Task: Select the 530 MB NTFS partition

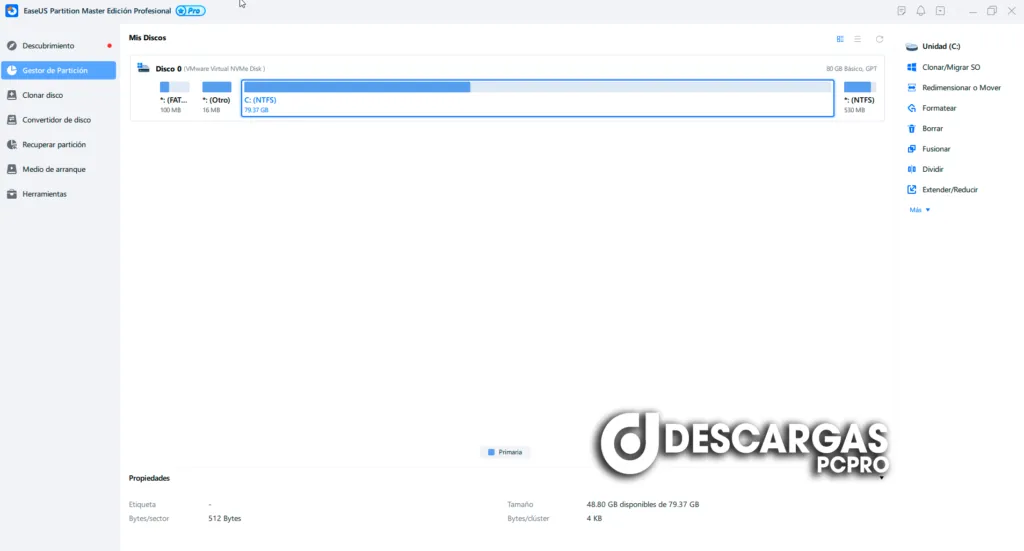Action: point(859,98)
